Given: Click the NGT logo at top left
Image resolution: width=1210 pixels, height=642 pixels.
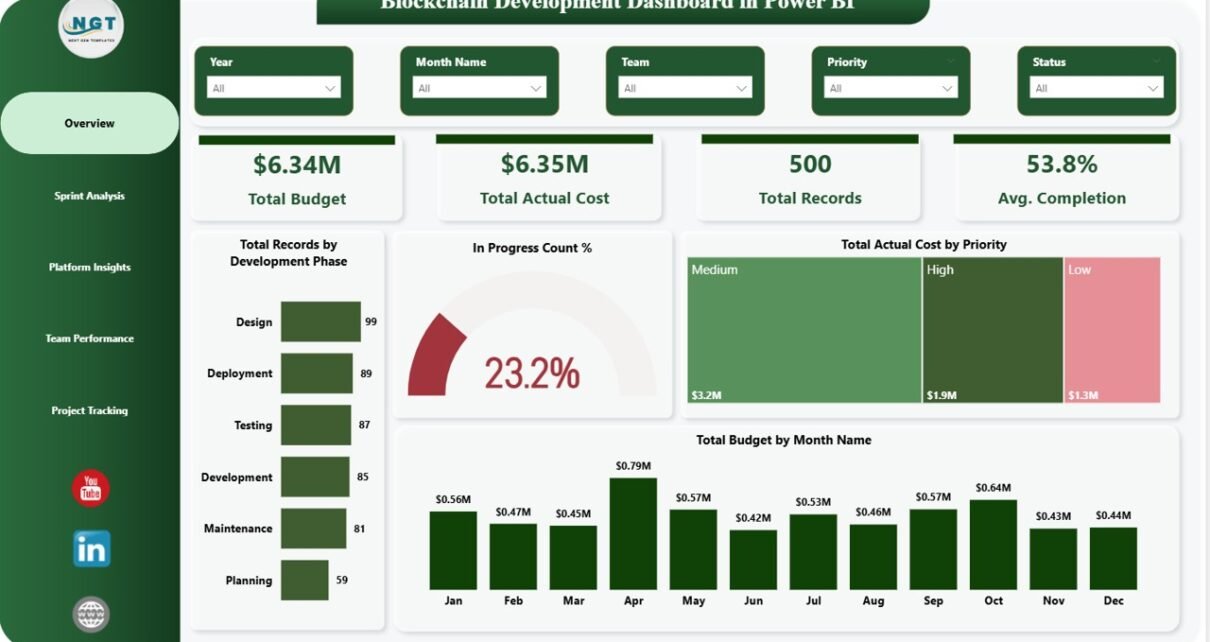Looking at the screenshot, I should pos(91,28).
